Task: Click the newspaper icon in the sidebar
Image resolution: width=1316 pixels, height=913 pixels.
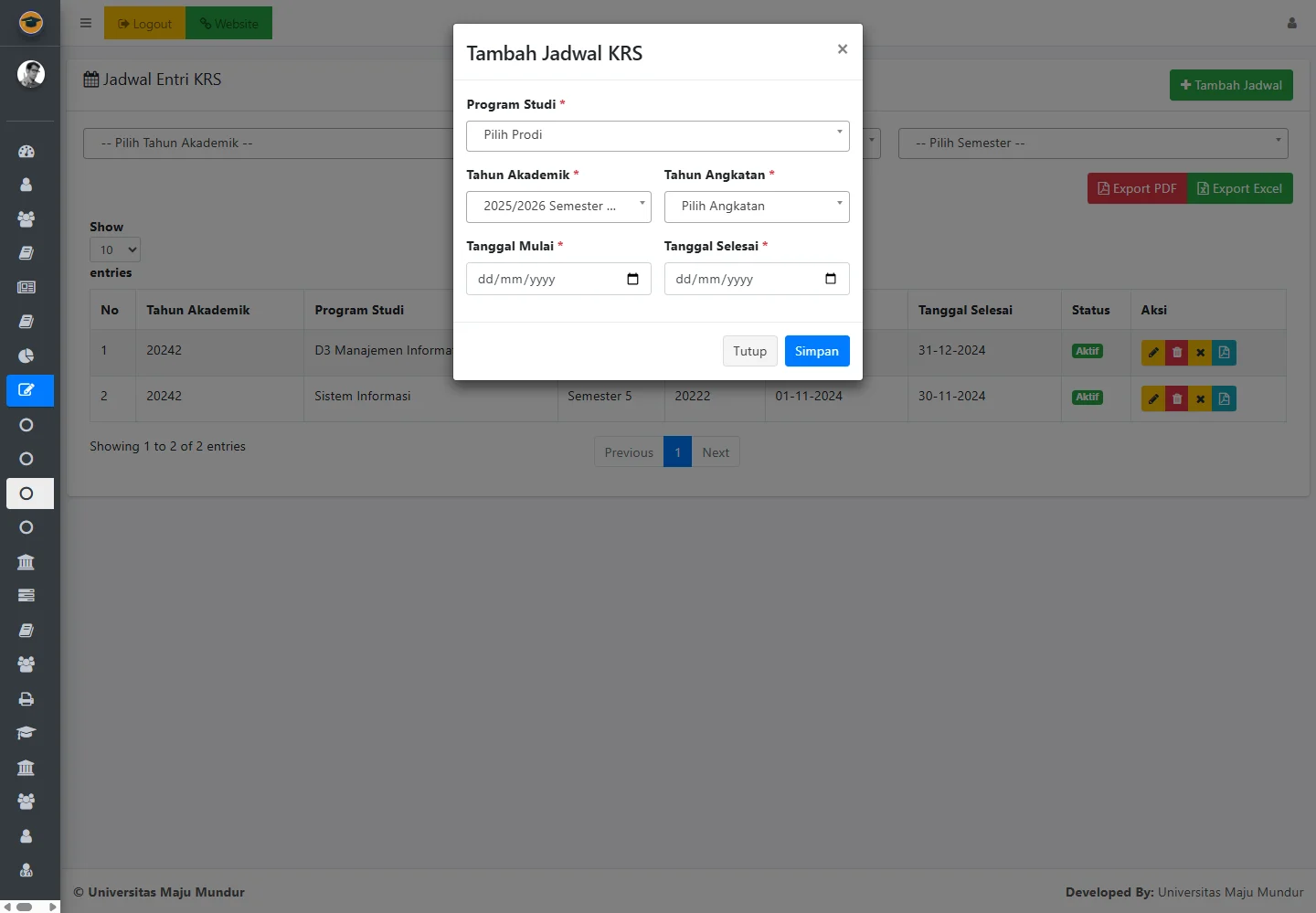Action: click(27, 287)
